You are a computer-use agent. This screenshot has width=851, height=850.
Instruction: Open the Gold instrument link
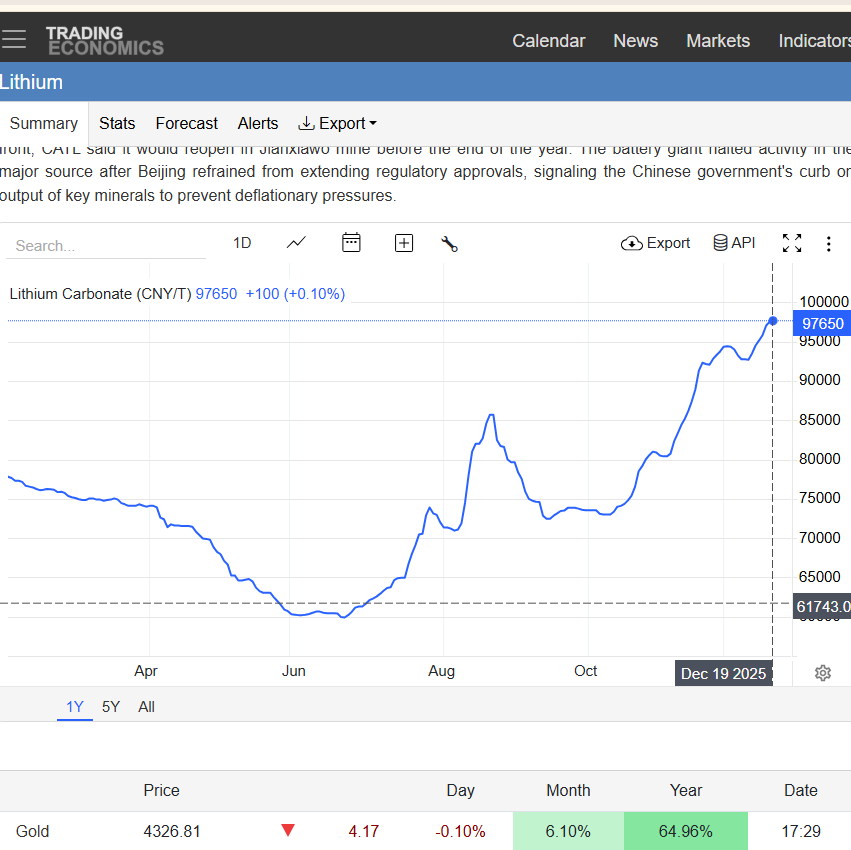tap(32, 831)
